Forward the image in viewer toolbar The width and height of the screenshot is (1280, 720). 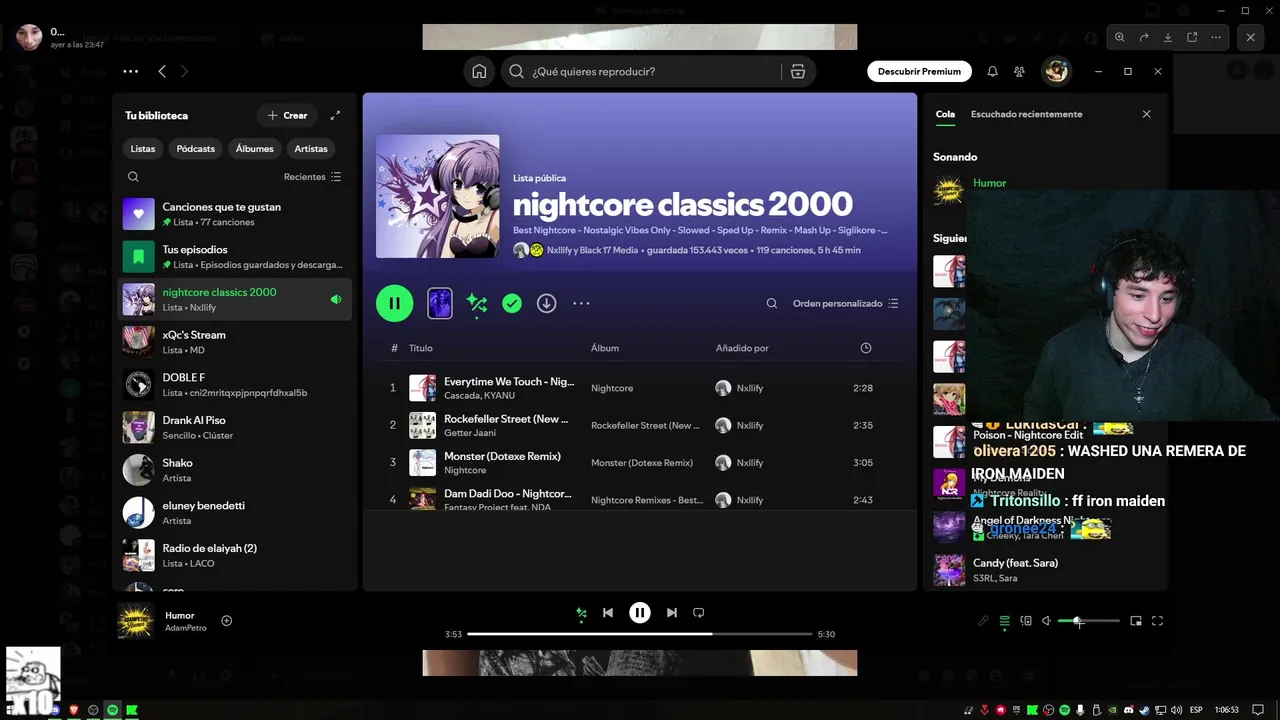1144,37
